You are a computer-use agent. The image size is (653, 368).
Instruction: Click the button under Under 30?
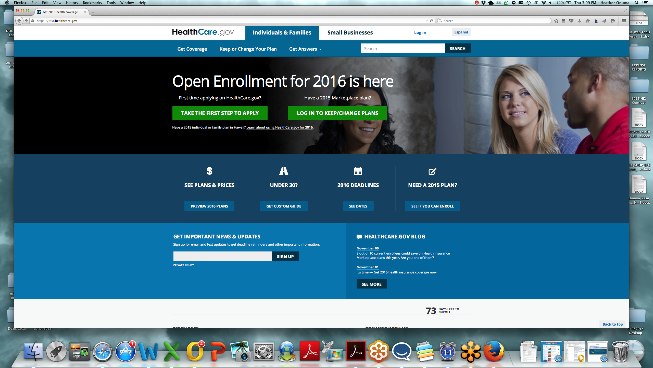(x=284, y=206)
